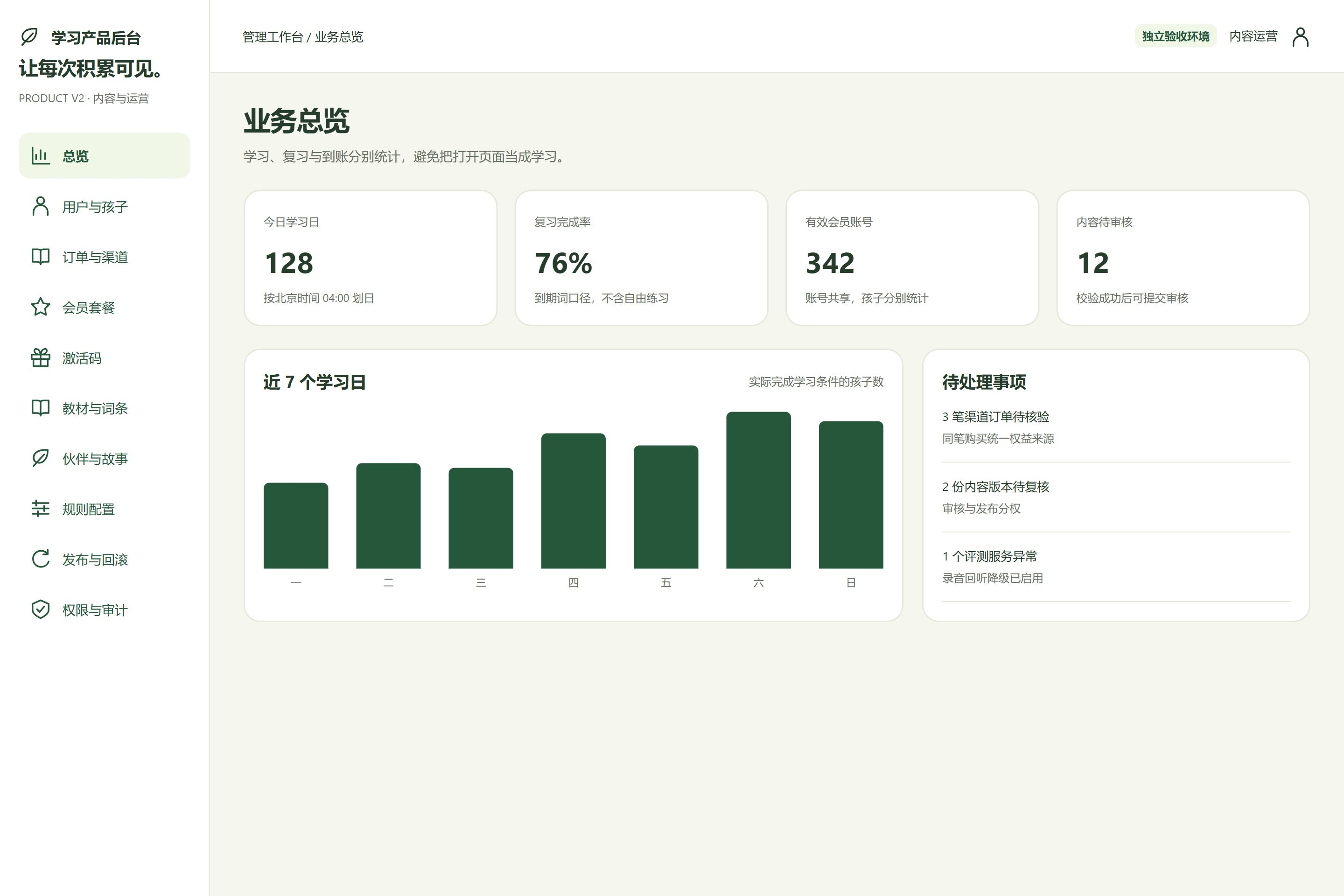Click the 按北京时间 04:00 划日 note
The image size is (1344, 896).
click(319, 298)
